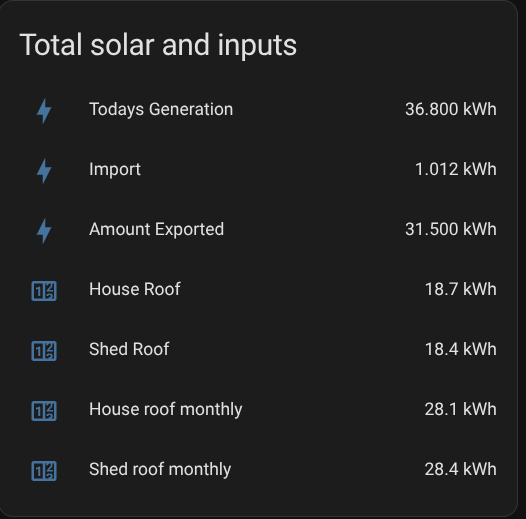The height and width of the screenshot is (519, 526).
Task: Select the Shed roof monthly label
Action: point(160,470)
